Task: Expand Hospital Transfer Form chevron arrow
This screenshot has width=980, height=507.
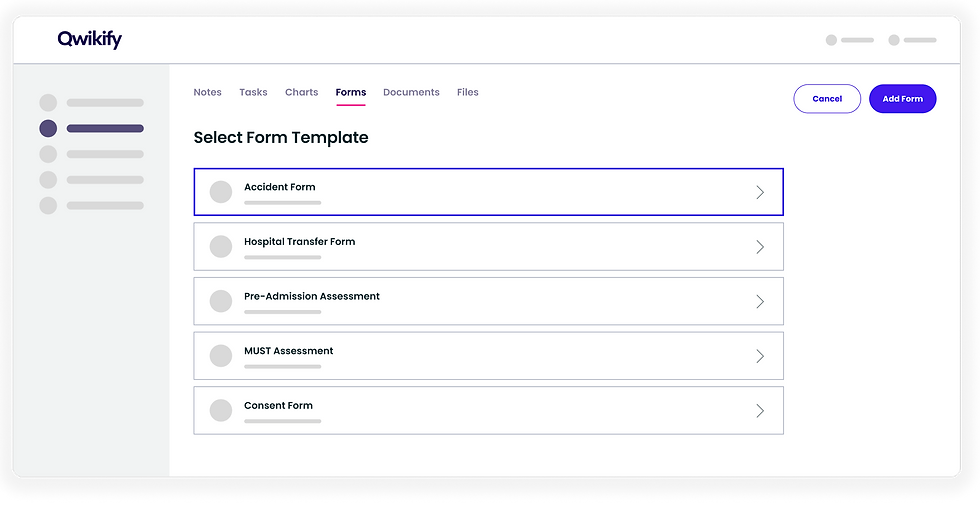Action: (x=760, y=247)
